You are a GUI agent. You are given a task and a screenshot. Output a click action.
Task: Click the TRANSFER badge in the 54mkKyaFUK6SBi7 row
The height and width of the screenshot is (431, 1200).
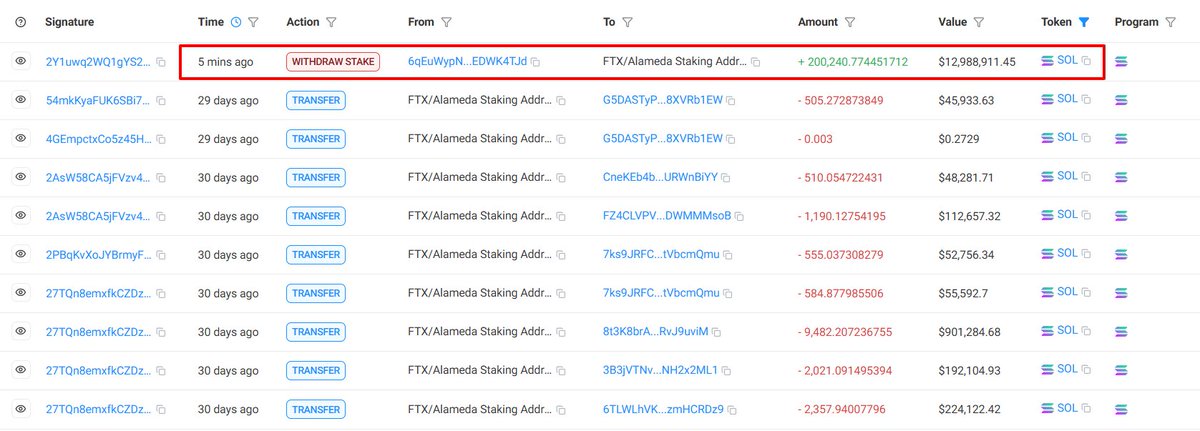315,100
